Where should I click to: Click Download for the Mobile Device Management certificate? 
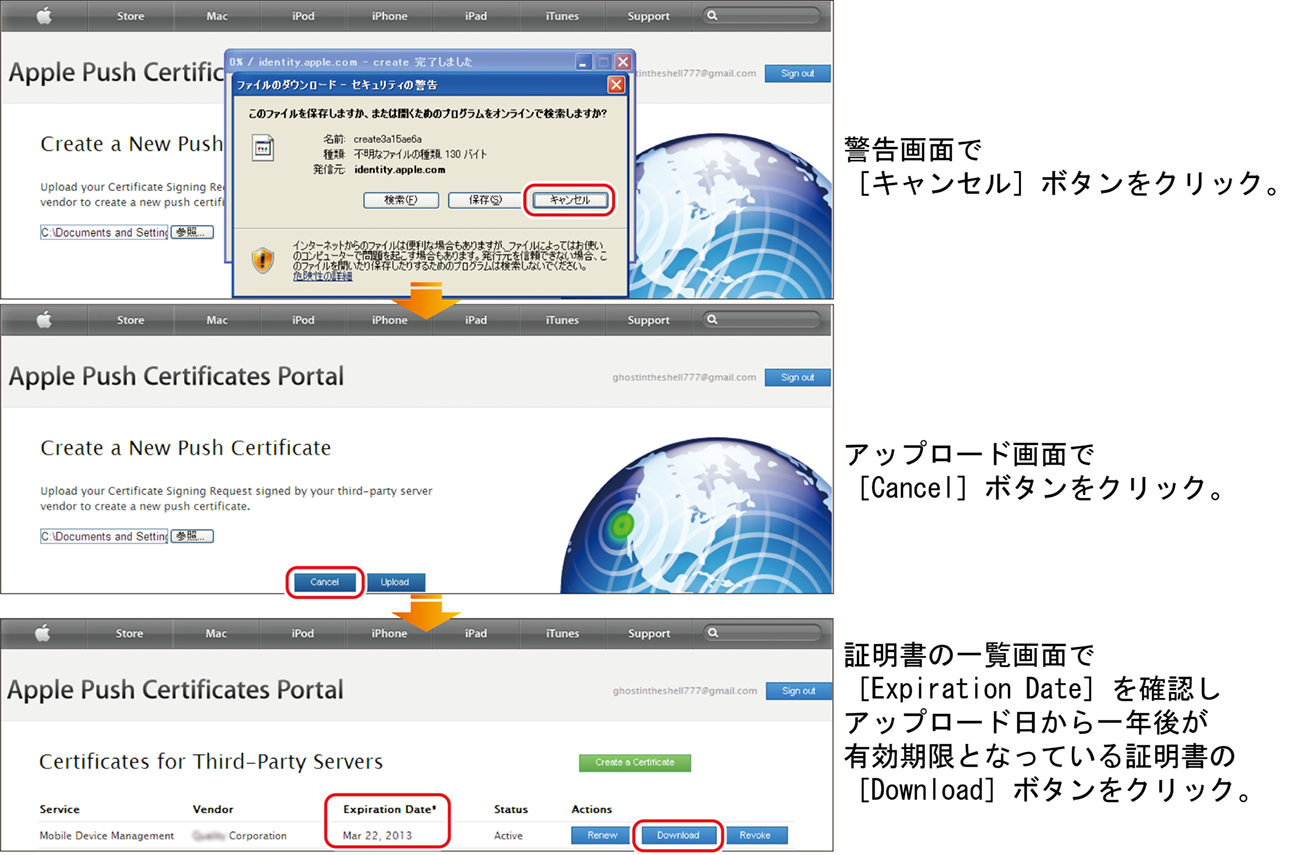click(678, 835)
